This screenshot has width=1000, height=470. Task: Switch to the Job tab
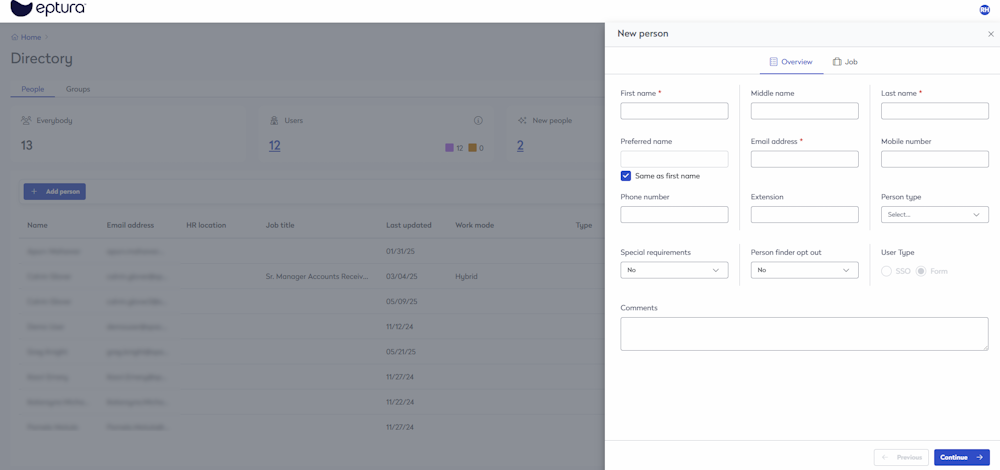pos(845,62)
